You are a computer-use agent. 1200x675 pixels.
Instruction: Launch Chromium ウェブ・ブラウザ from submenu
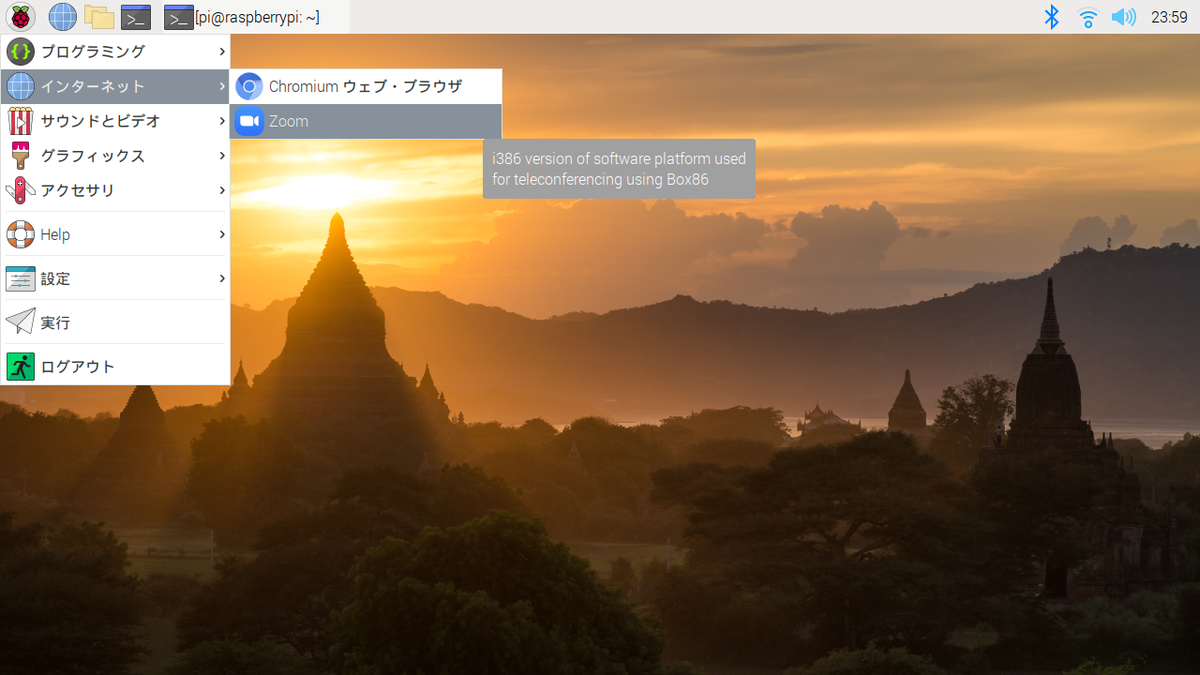(x=366, y=86)
